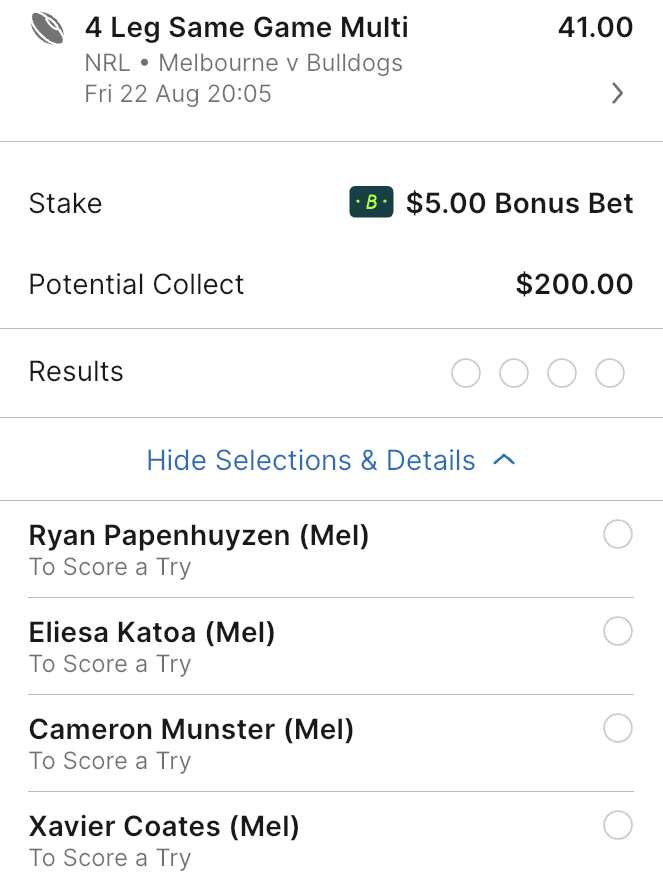663x895 pixels.
Task: Open the 4 Leg Same Game Multi title
Action: [x=247, y=27]
